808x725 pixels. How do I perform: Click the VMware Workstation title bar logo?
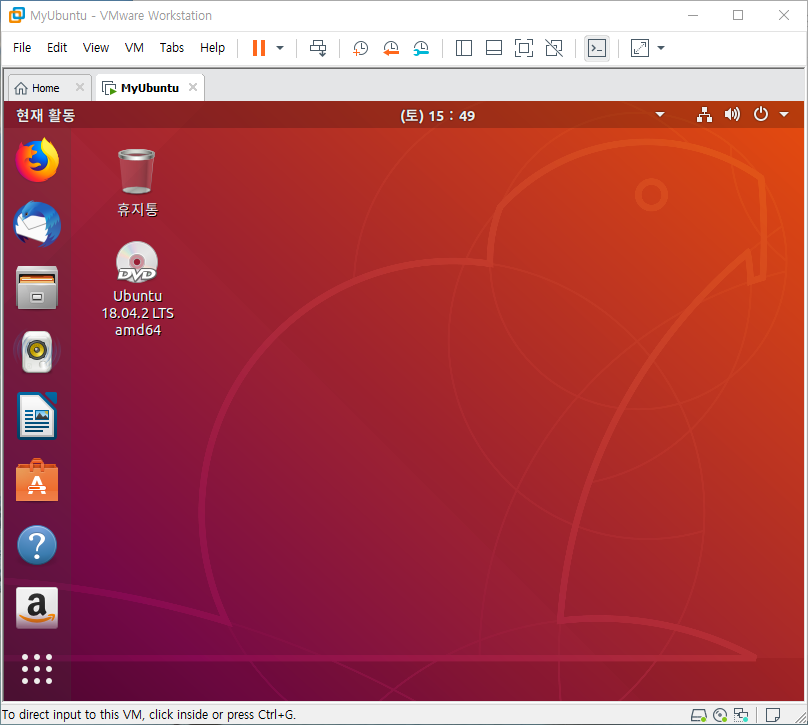[x=16, y=15]
